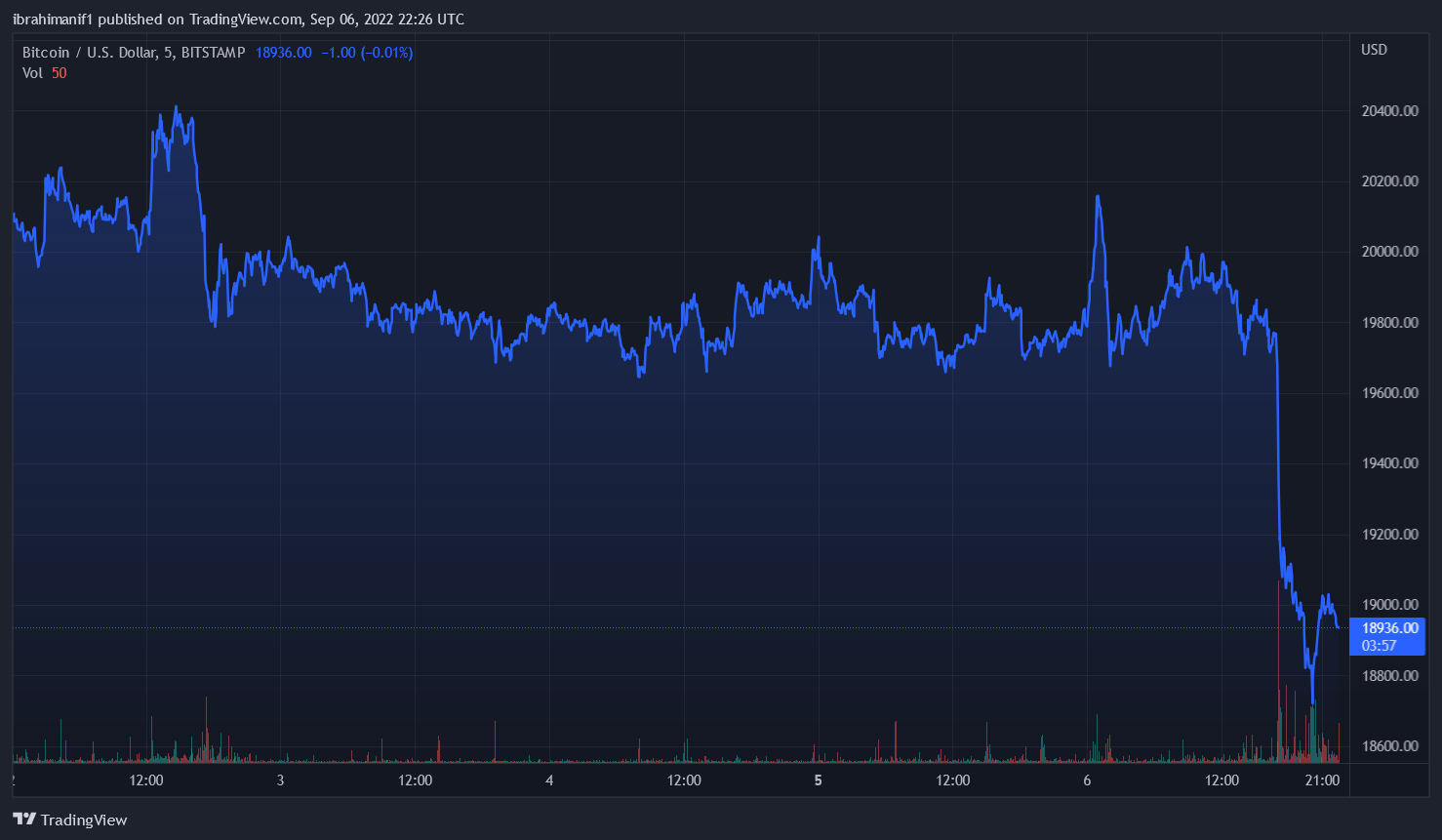Click the Vol indicator label
This screenshot has width=1442, height=840.
32,73
